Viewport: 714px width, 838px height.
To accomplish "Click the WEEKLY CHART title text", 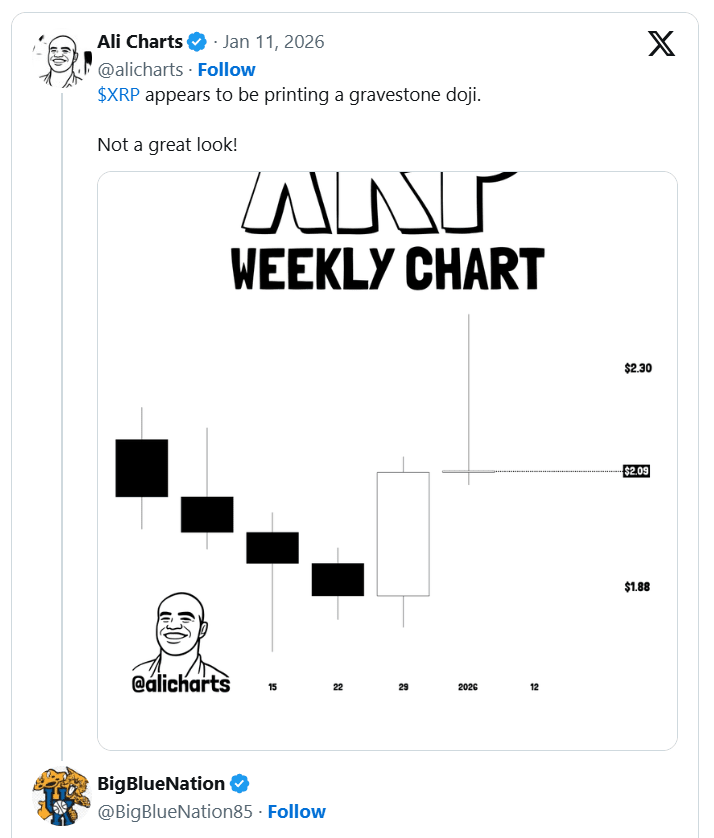I will [x=387, y=270].
